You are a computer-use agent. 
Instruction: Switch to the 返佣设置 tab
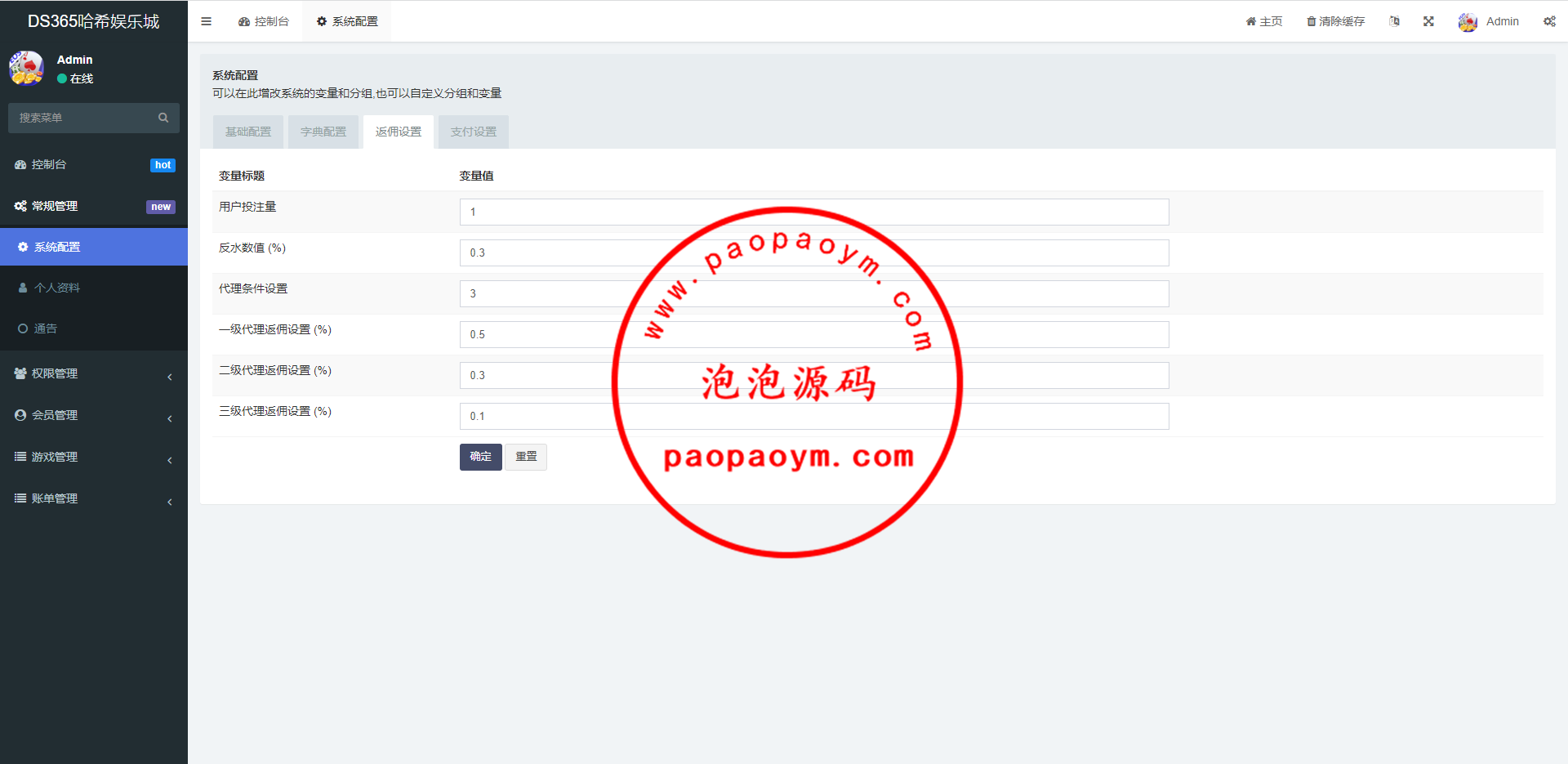coord(399,132)
